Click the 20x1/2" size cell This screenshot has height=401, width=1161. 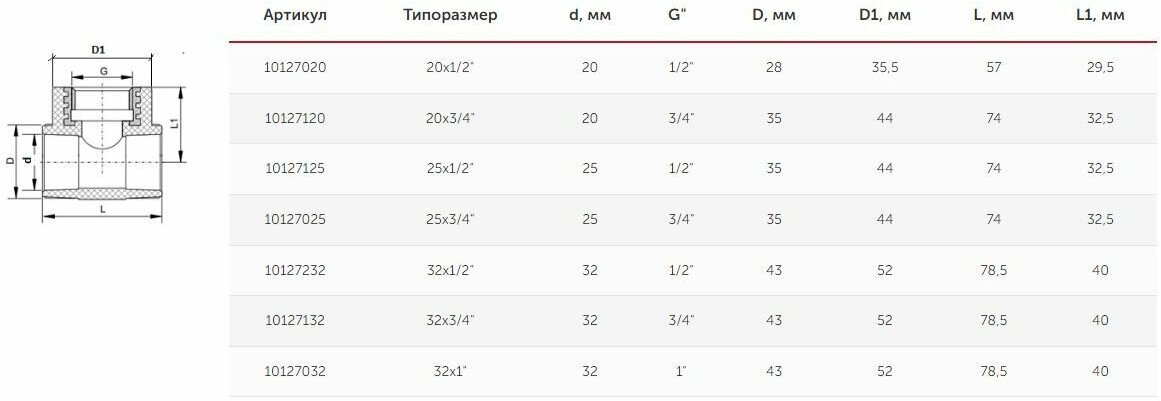coord(450,67)
